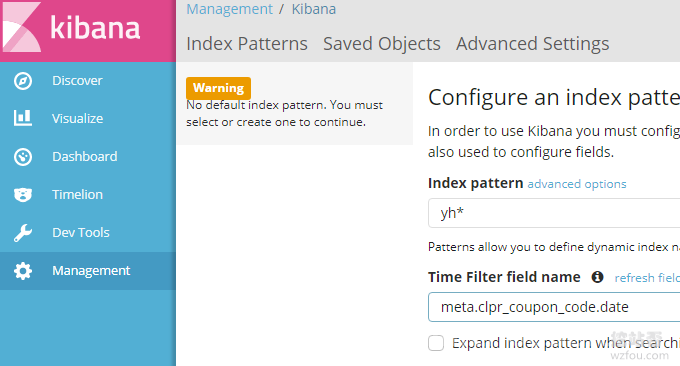680x366 pixels.
Task: Click into the yh* index pattern field
Action: (554, 213)
